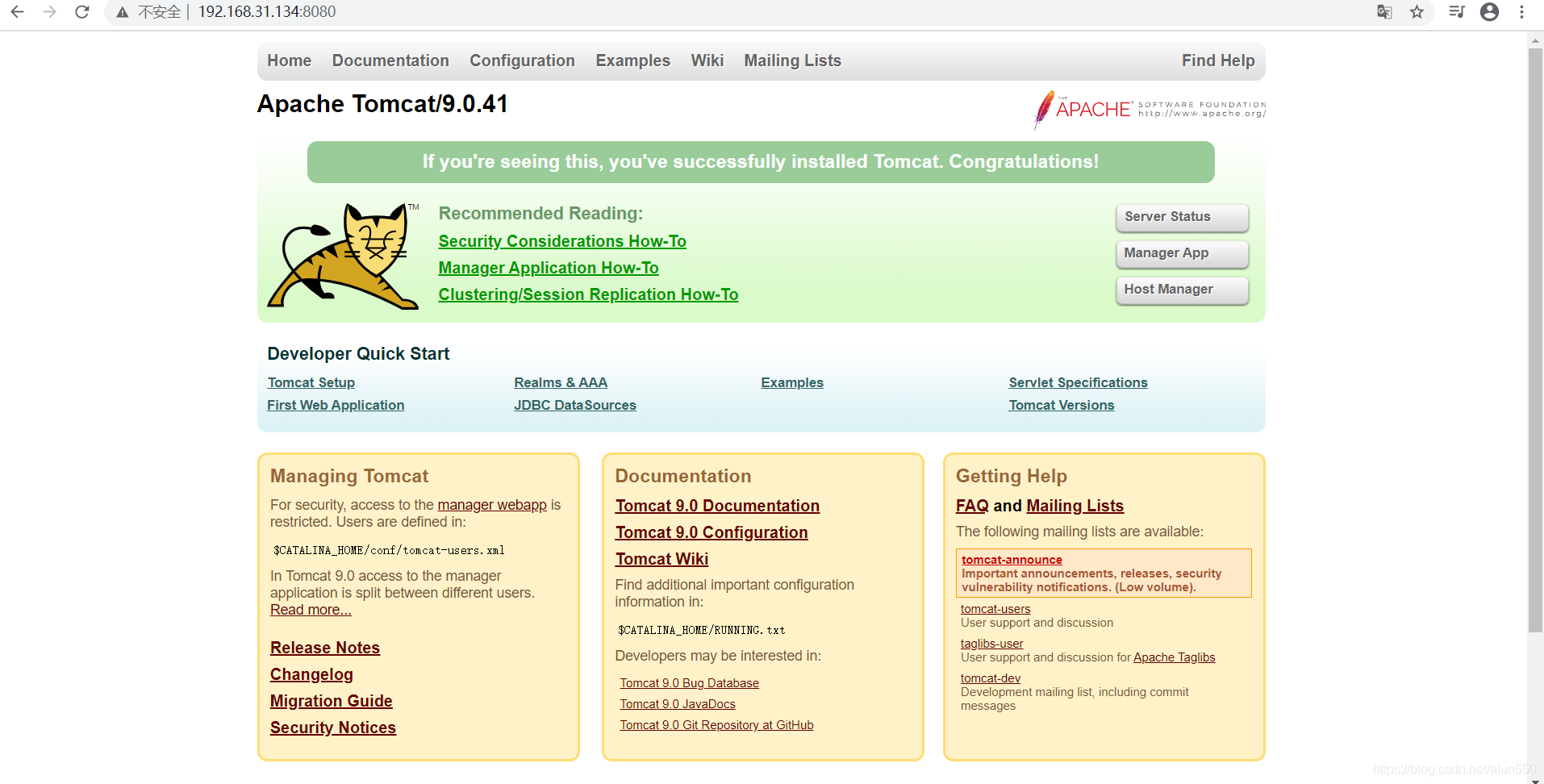Click the page vertical scrollbar thumb
1544x784 pixels.
(1535, 339)
